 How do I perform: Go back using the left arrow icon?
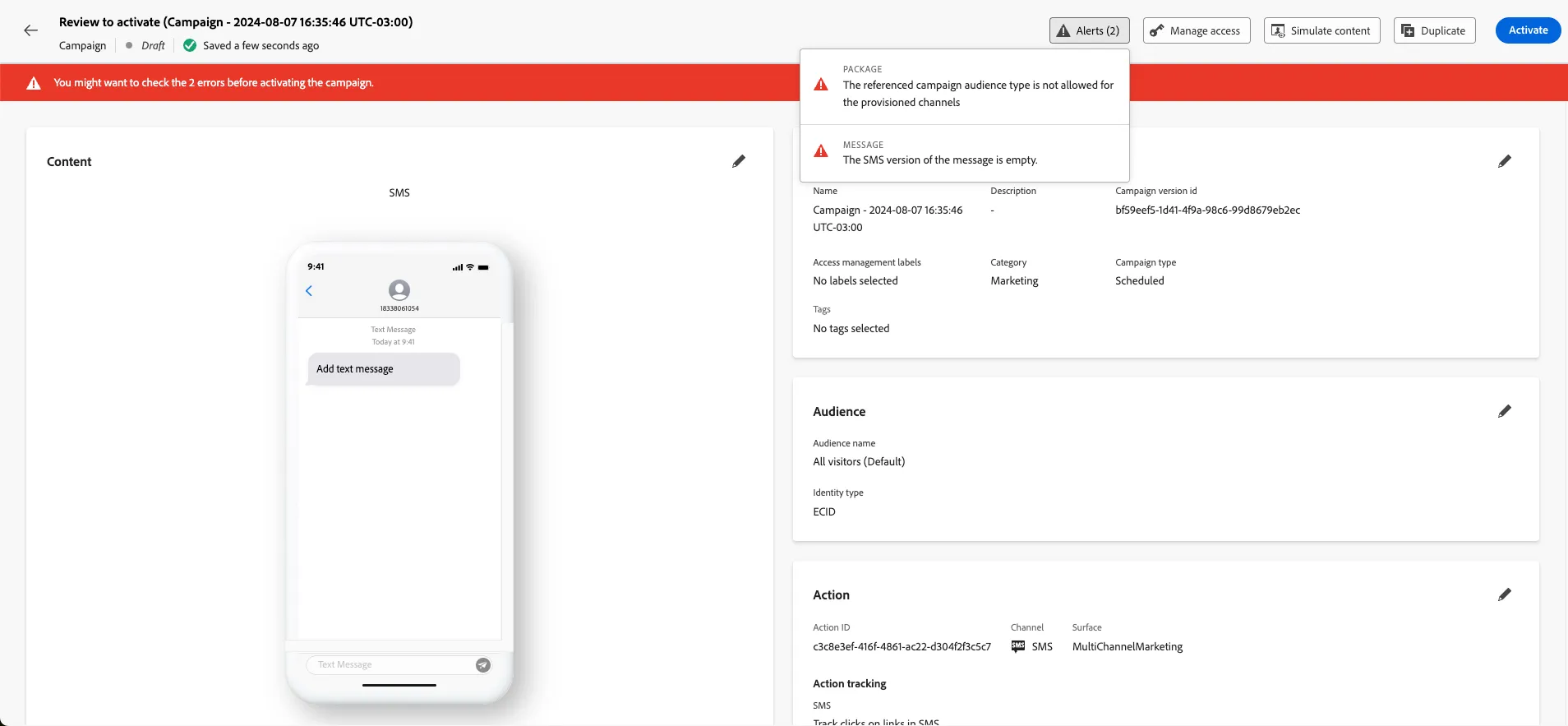pyautogui.click(x=30, y=30)
